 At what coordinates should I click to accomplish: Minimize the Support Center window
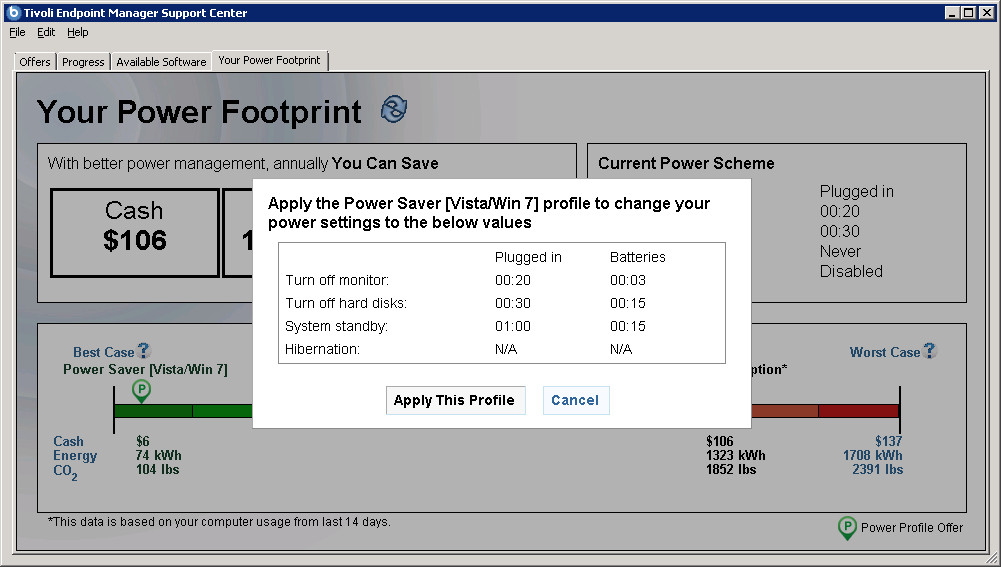tap(952, 12)
